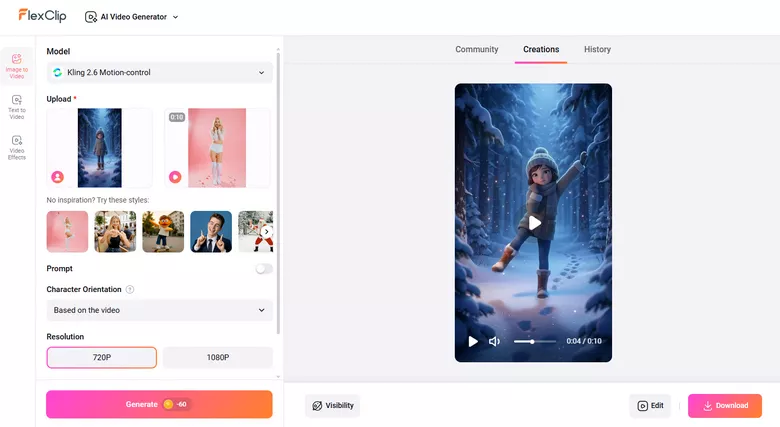The height and width of the screenshot is (427, 780).
Task: Expand the AI Video Generator menu
Action: 131,17
